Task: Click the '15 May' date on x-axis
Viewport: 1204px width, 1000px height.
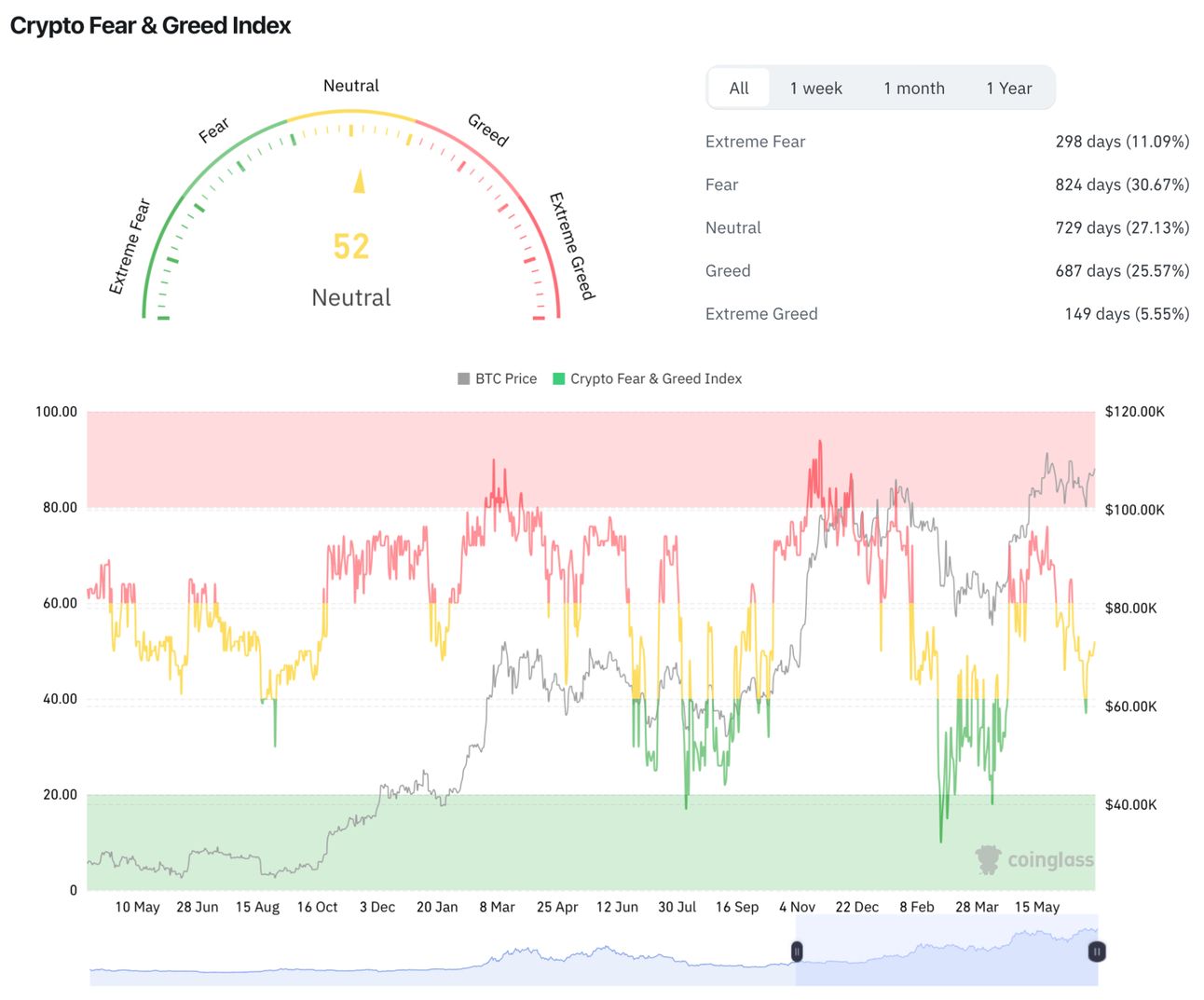Action: tap(1037, 907)
